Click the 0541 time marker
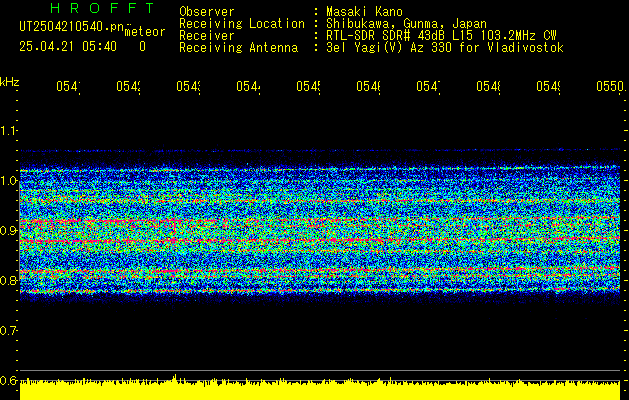 tap(68, 87)
